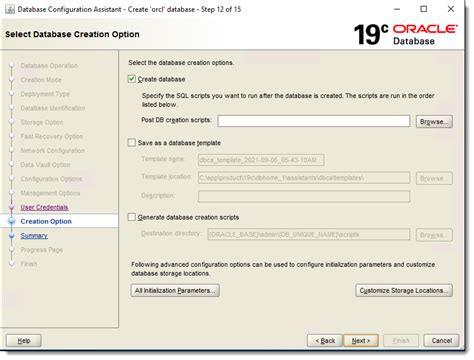This screenshot has width=474, height=360.
Task: Click the Progress Page step text
Action: (42, 250)
